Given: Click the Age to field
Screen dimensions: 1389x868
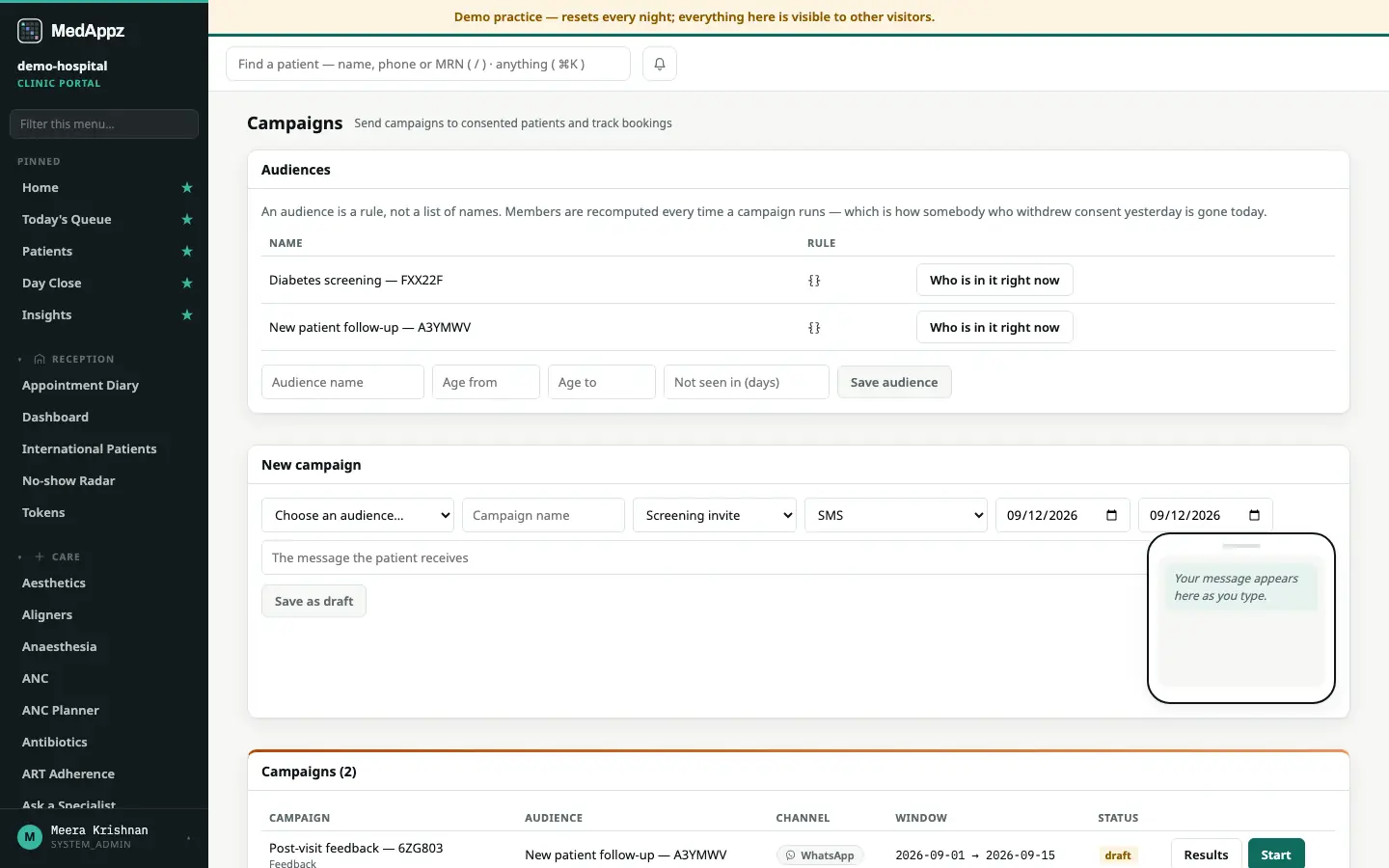Looking at the screenshot, I should (602, 382).
